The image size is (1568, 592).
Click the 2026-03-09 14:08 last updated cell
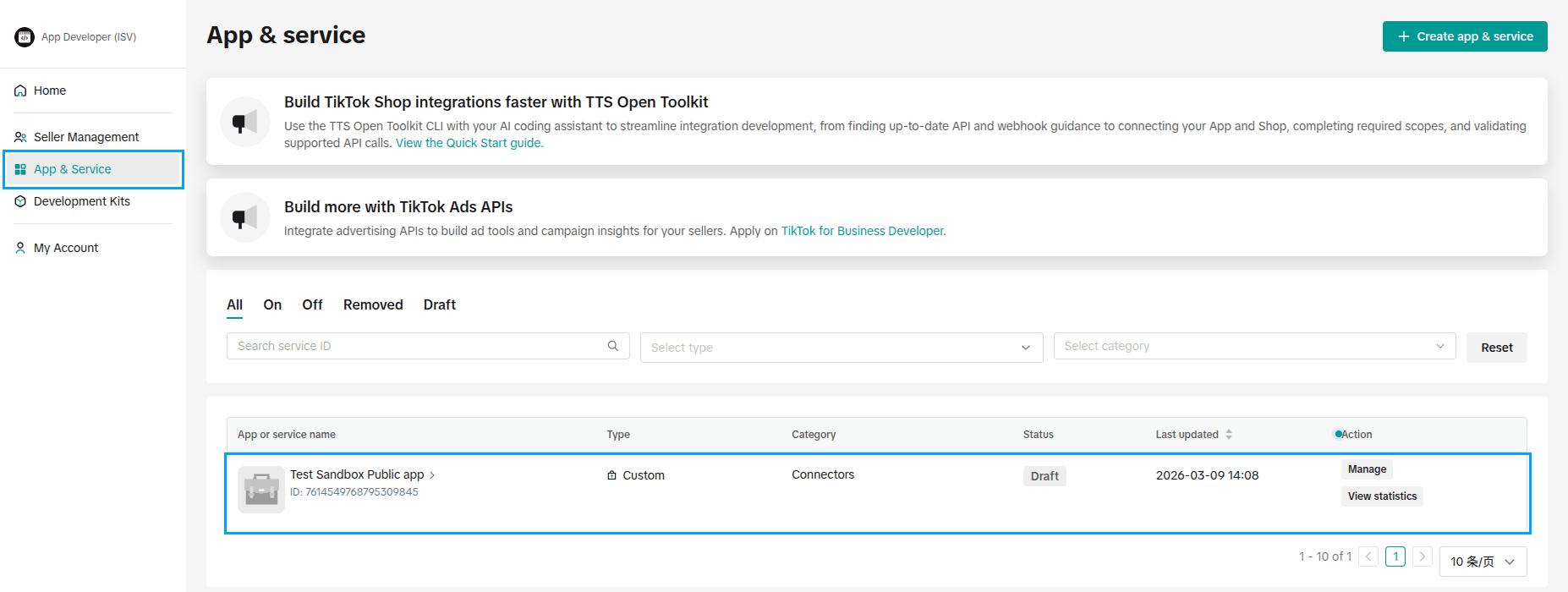[1207, 475]
